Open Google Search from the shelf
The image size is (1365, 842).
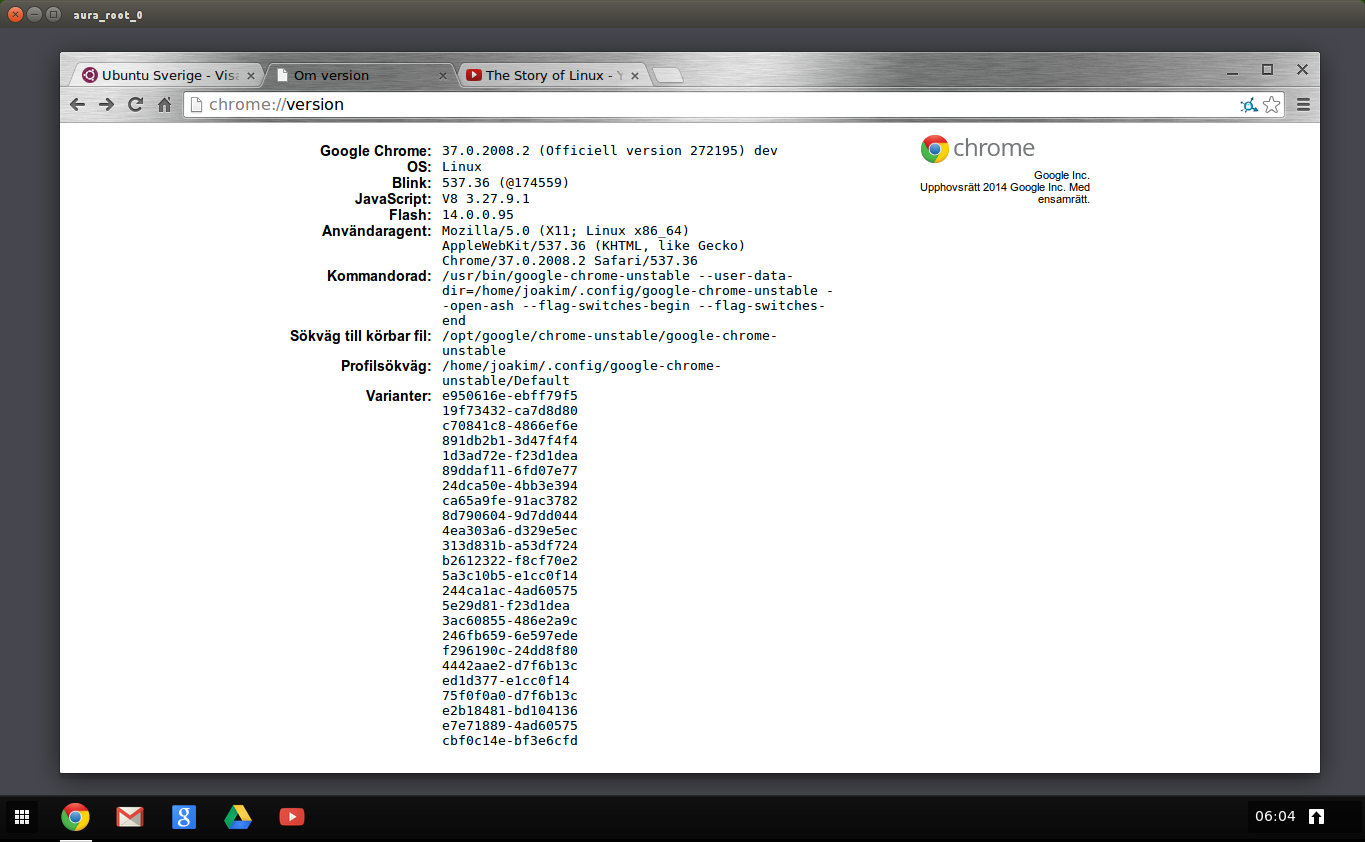[183, 817]
